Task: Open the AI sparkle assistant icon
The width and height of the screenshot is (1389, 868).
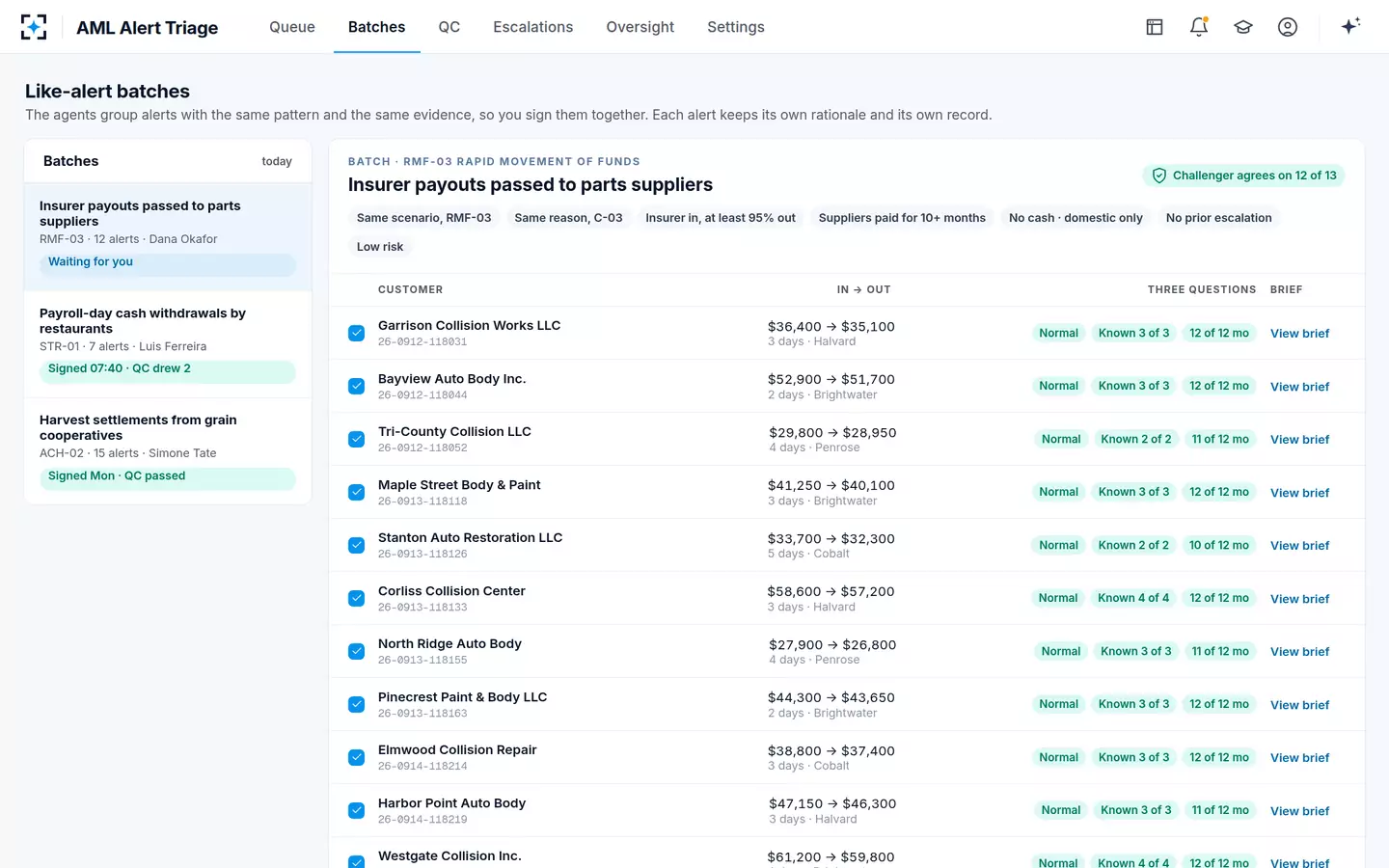Action: (x=1350, y=26)
